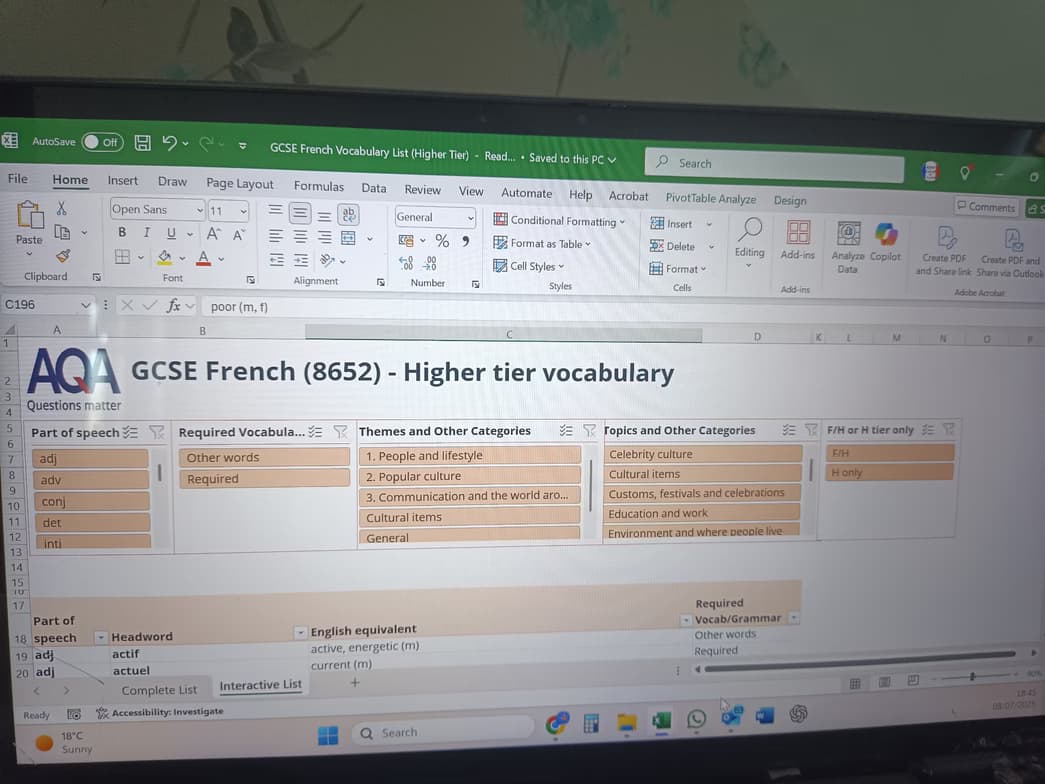Viewport: 1045px width, 784px height.
Task: Open WhatsApp from the taskbar
Action: click(x=696, y=719)
